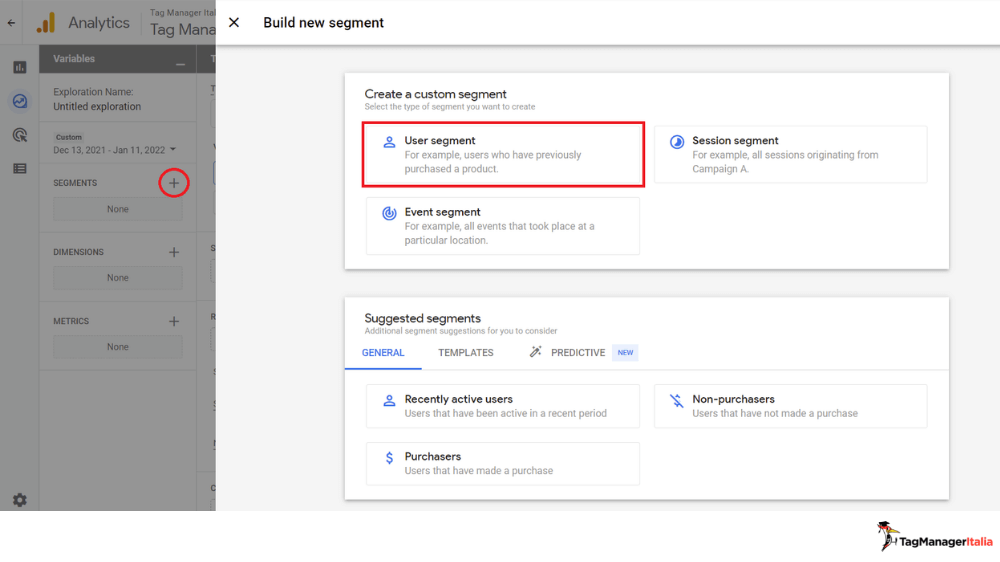The image size is (1000, 562).
Task: Open the date range dropdown
Action: click(x=114, y=150)
